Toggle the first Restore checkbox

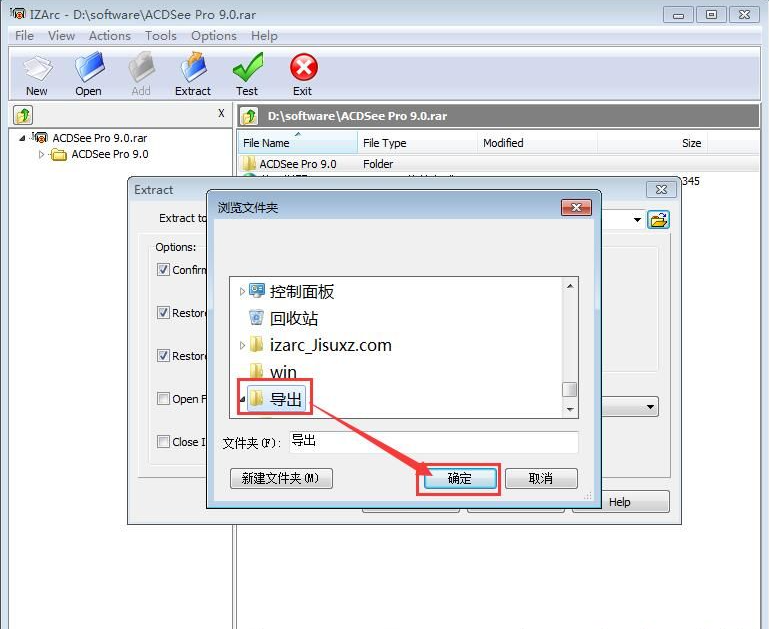[163, 312]
